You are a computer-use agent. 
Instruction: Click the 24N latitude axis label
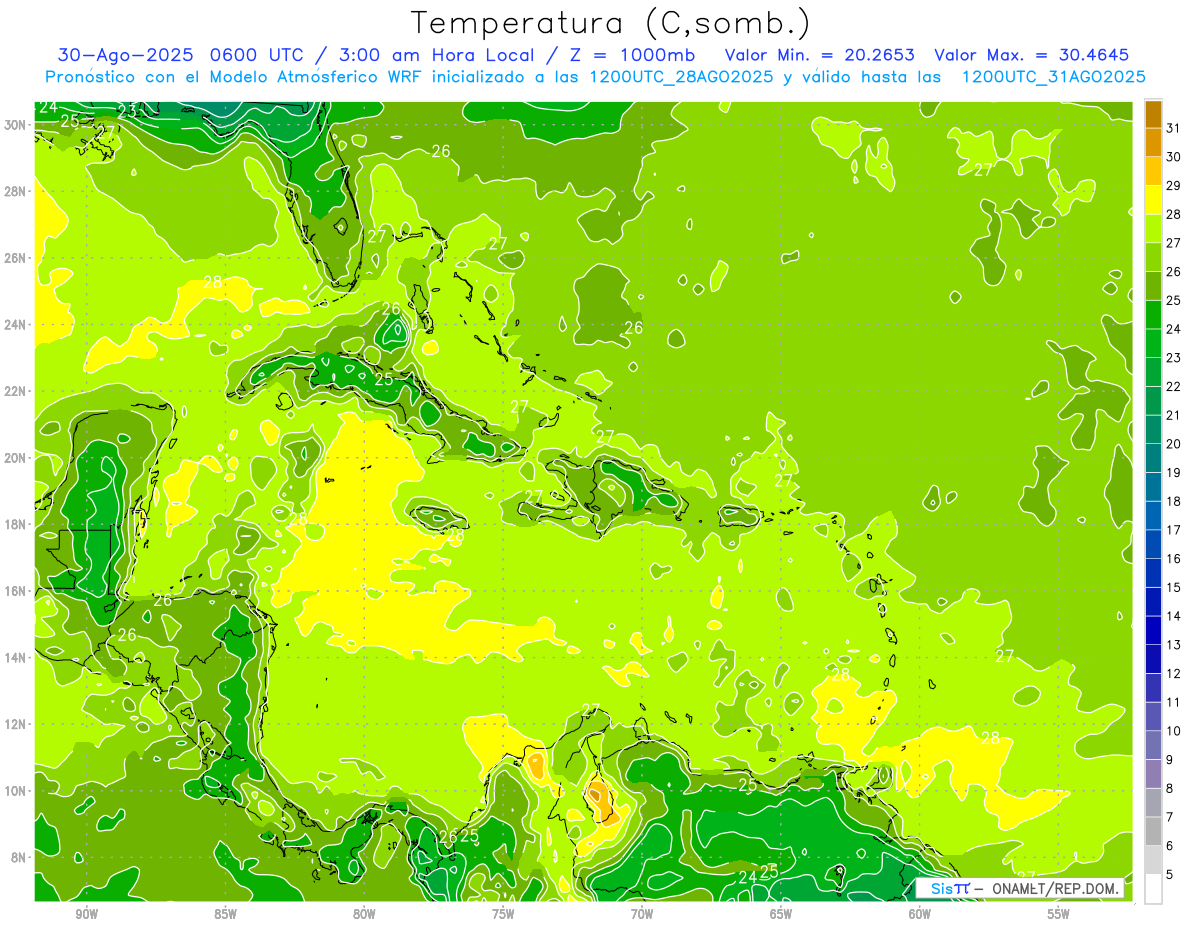15,325
